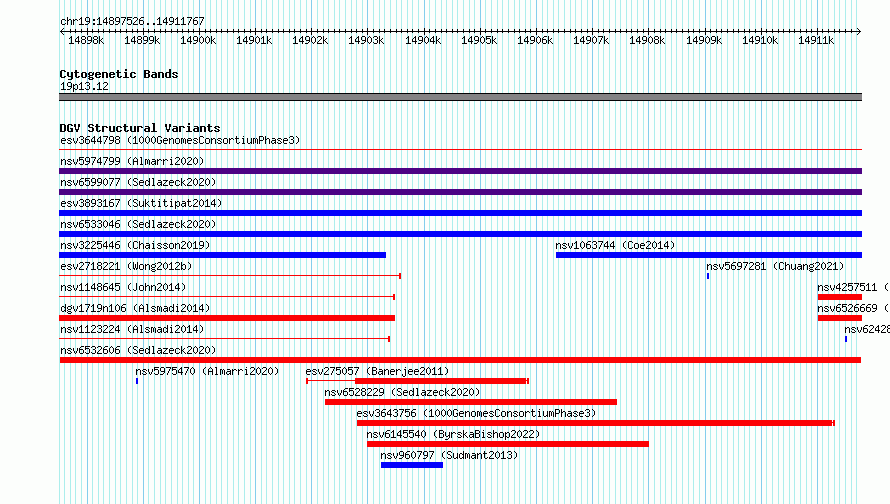Click the esv3643756 long red bar
The image size is (890, 504).
pyautogui.click(x=595, y=423)
